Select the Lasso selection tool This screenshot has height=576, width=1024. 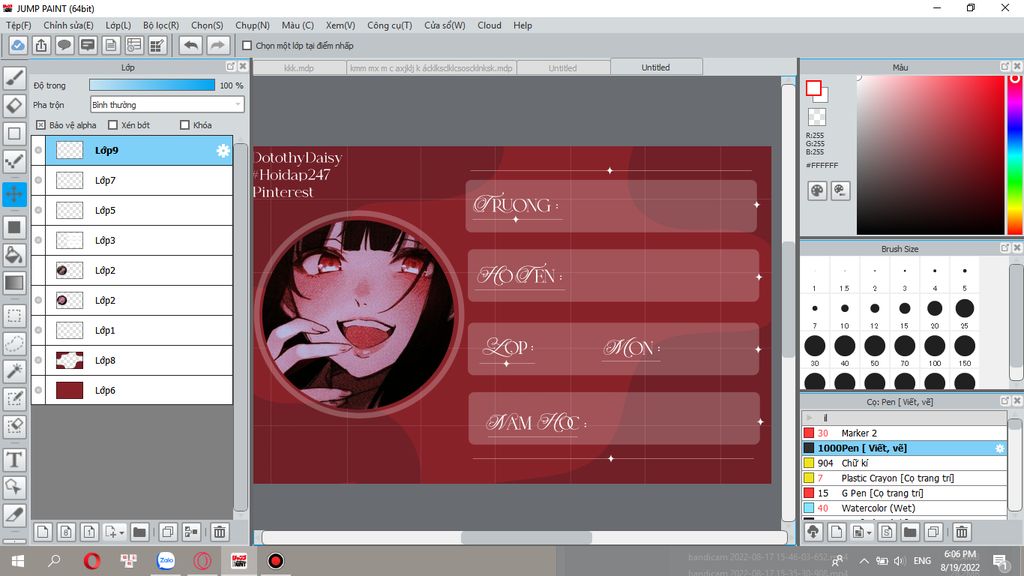pos(14,344)
